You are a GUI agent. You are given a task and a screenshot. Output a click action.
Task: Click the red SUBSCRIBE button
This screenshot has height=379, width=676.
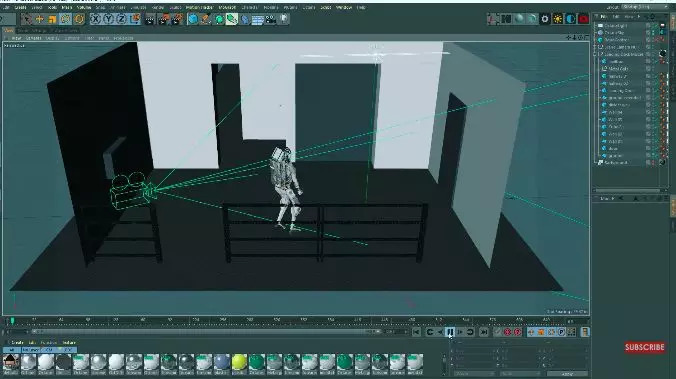[x=645, y=348]
